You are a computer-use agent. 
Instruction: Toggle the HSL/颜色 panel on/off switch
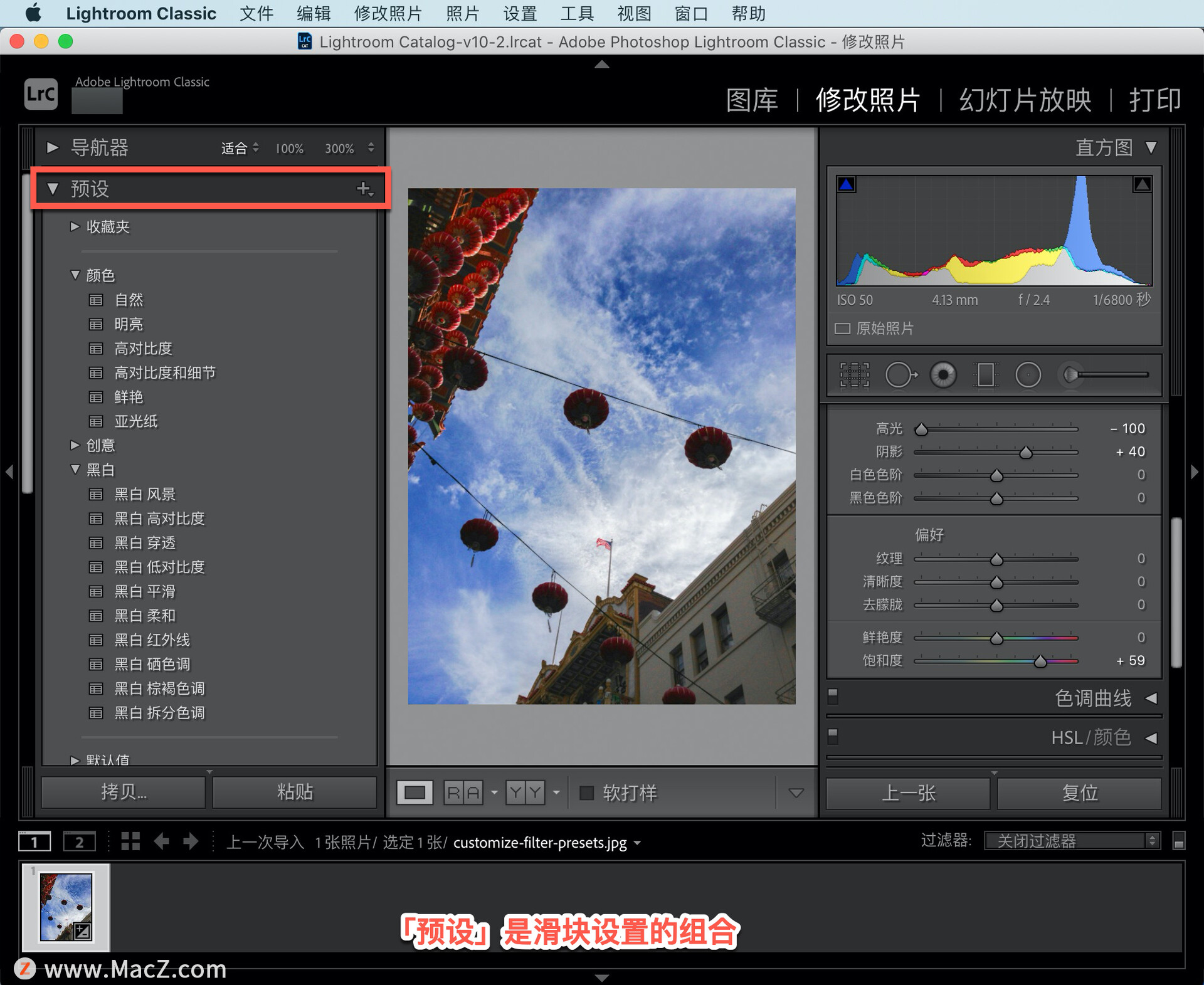(833, 735)
